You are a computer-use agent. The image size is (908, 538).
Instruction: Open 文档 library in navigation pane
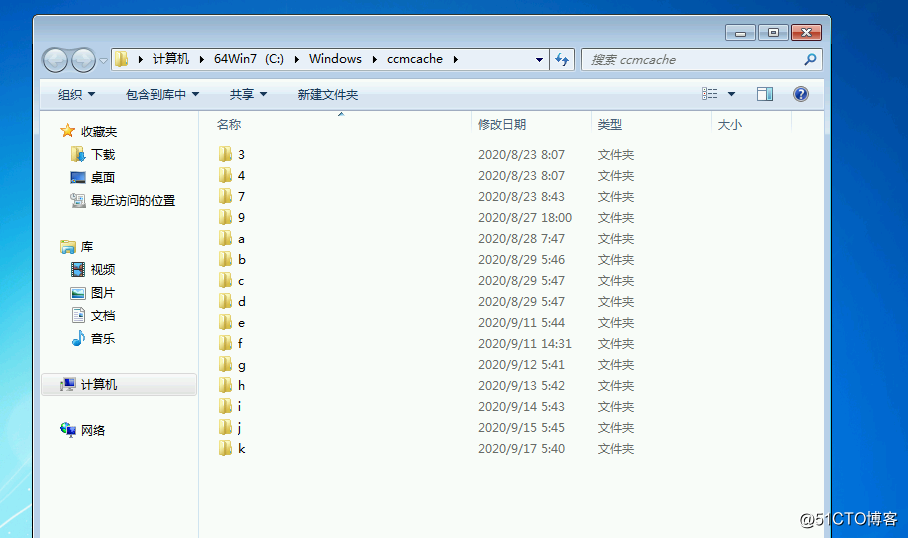[103, 316]
